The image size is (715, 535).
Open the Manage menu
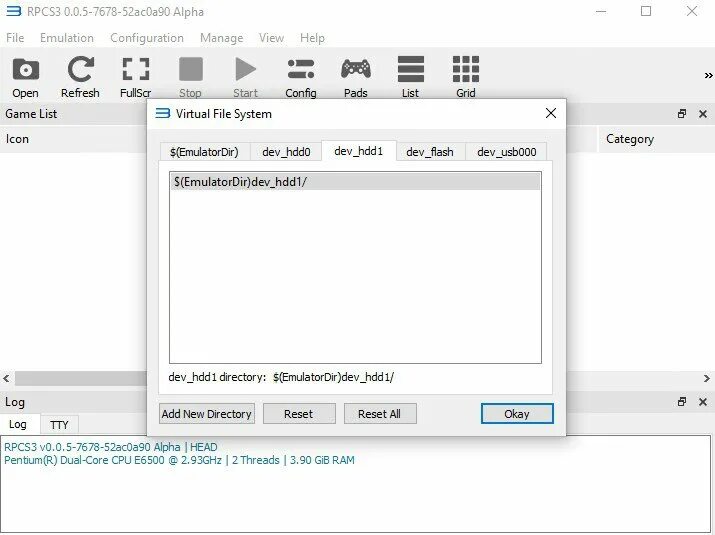(221, 38)
